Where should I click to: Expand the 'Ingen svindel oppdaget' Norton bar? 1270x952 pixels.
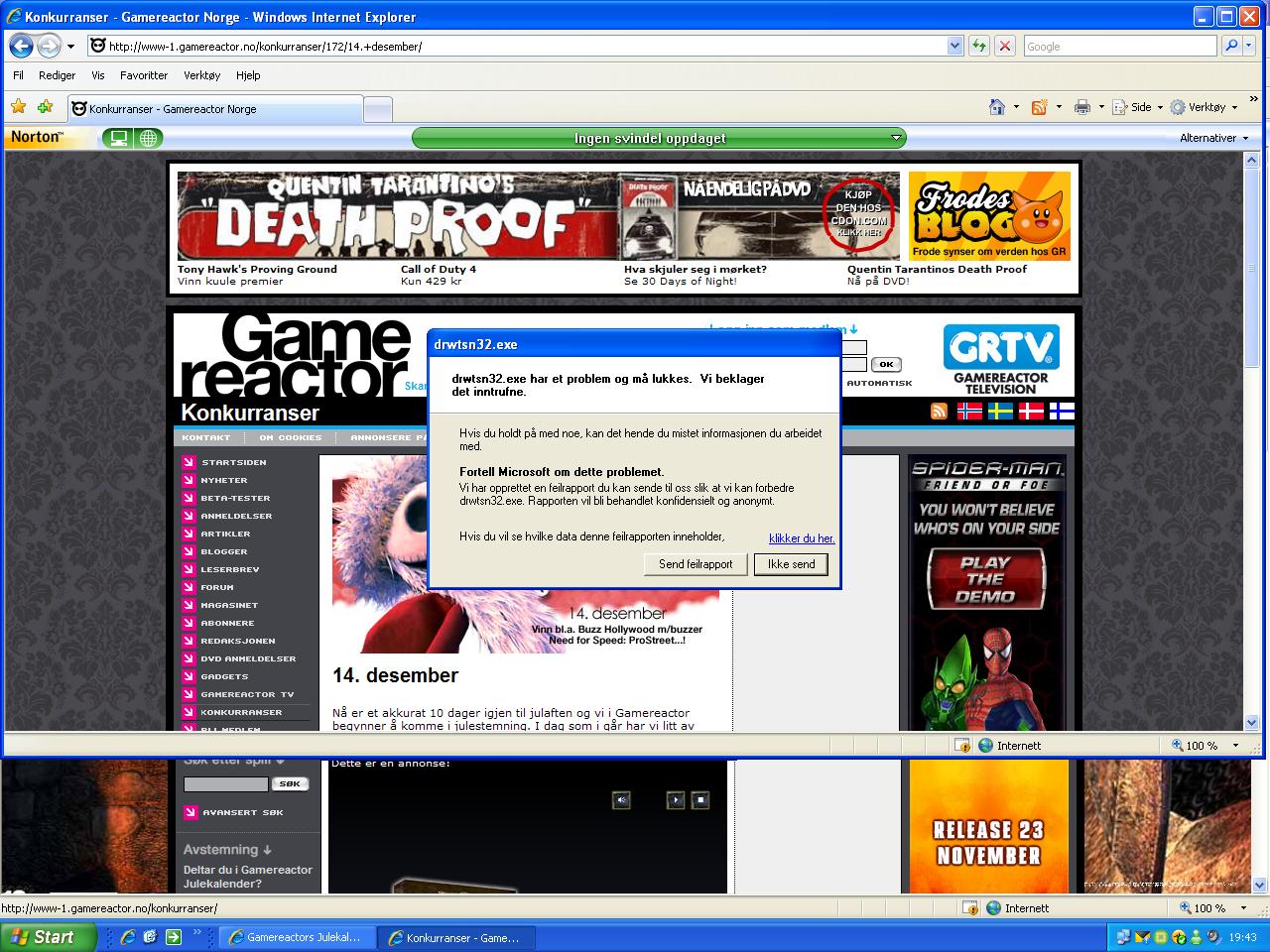(659, 138)
